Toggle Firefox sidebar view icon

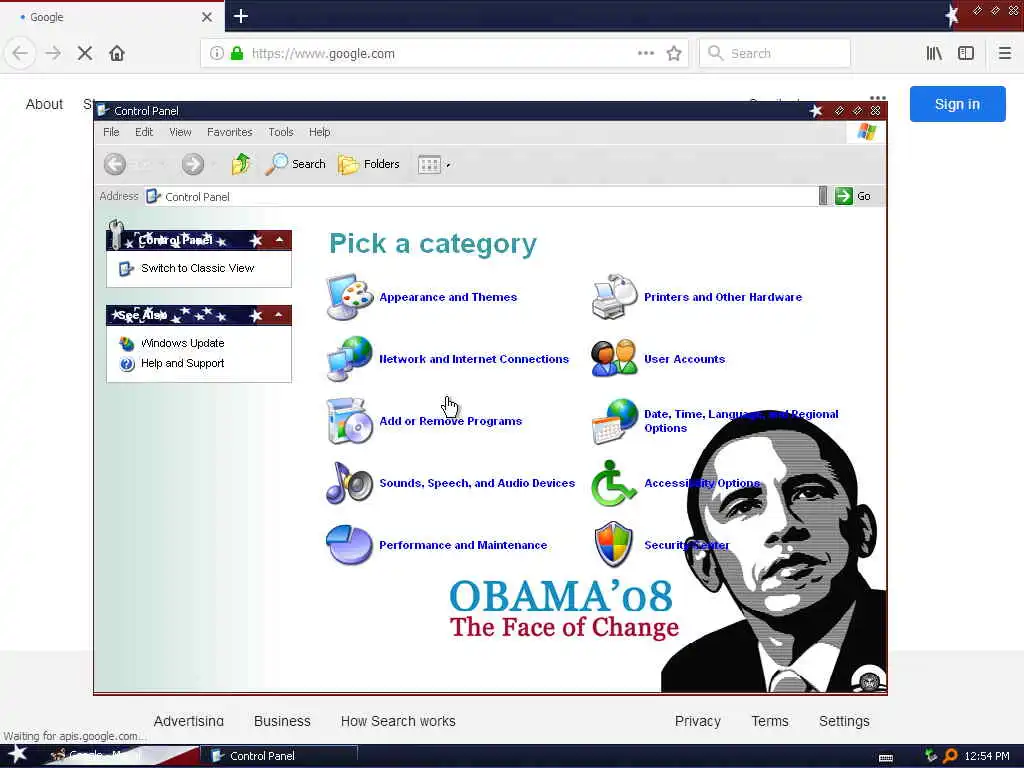point(966,53)
